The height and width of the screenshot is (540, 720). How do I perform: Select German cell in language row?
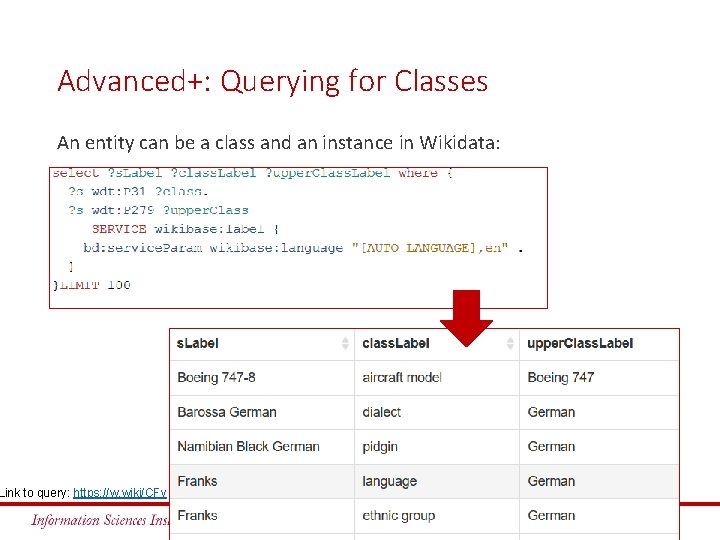[x=599, y=481]
